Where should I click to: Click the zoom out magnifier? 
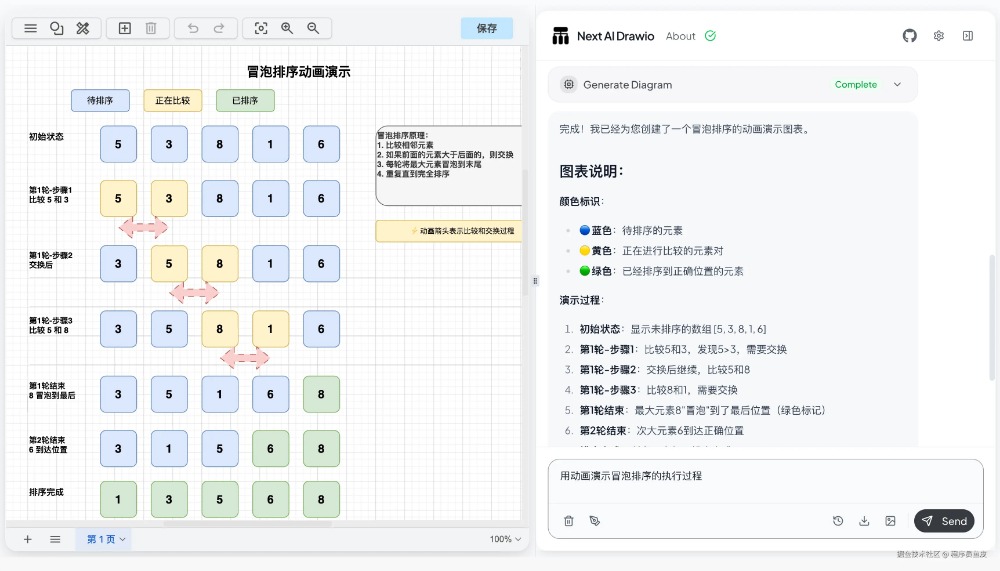pyautogui.click(x=313, y=28)
